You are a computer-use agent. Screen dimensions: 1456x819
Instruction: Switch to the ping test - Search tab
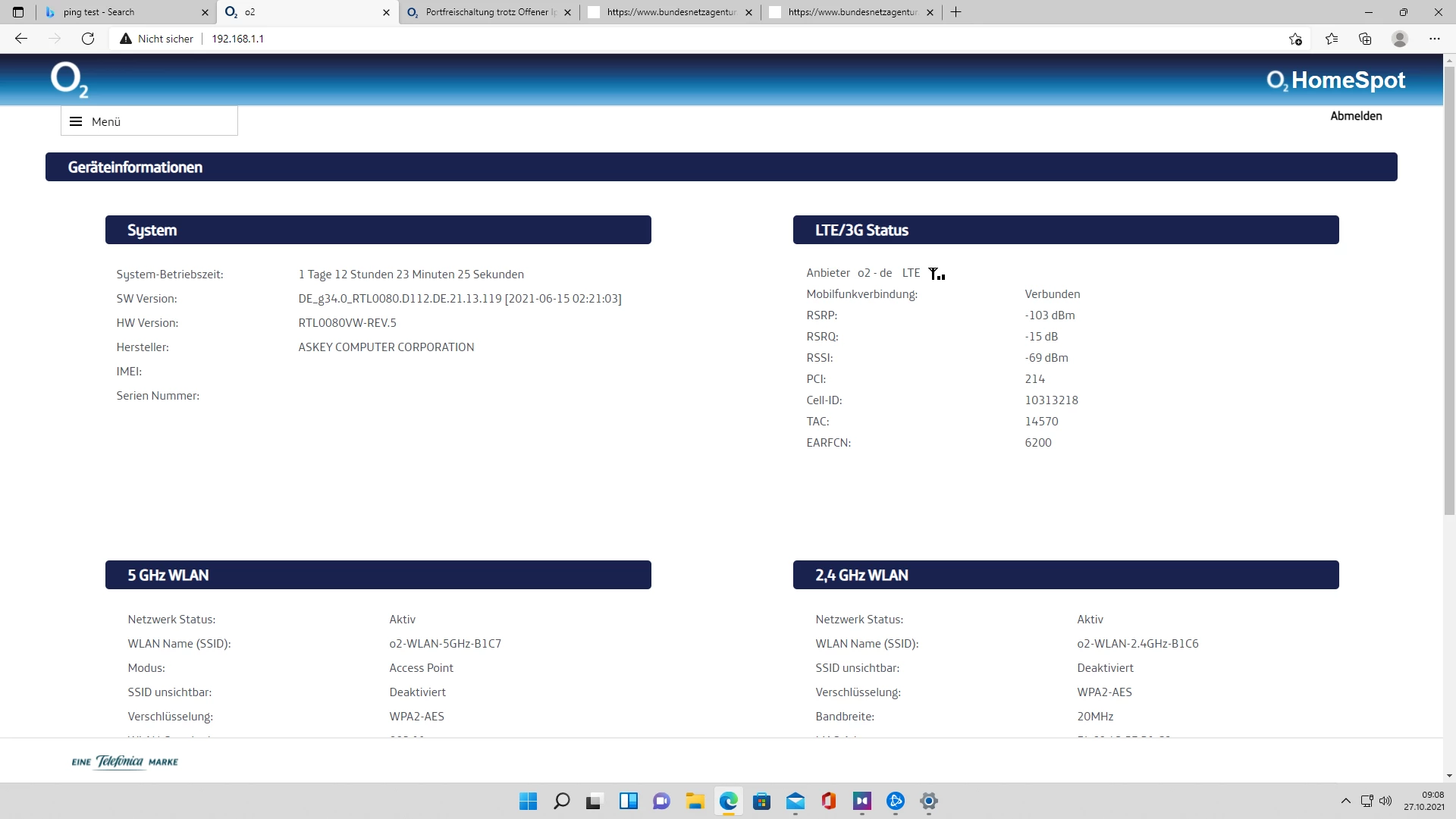pos(121,12)
